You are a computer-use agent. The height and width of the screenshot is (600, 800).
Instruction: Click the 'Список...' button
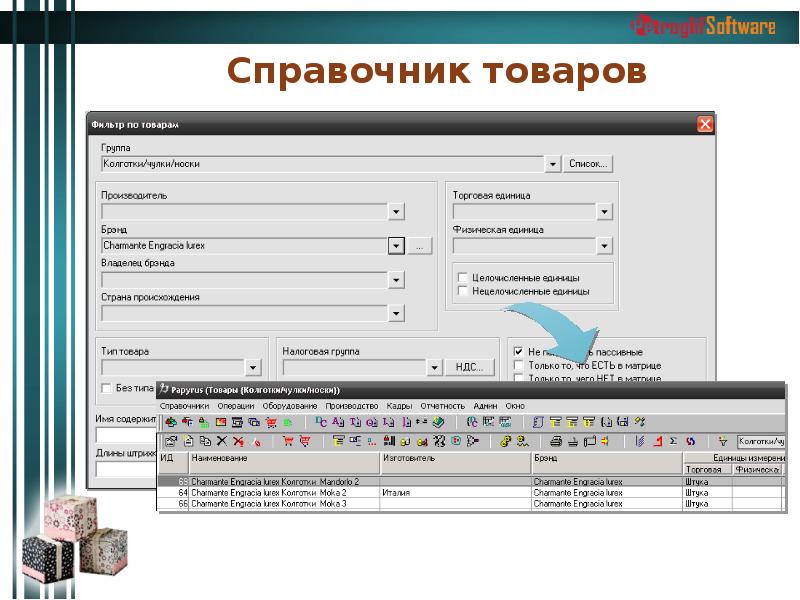[588, 163]
